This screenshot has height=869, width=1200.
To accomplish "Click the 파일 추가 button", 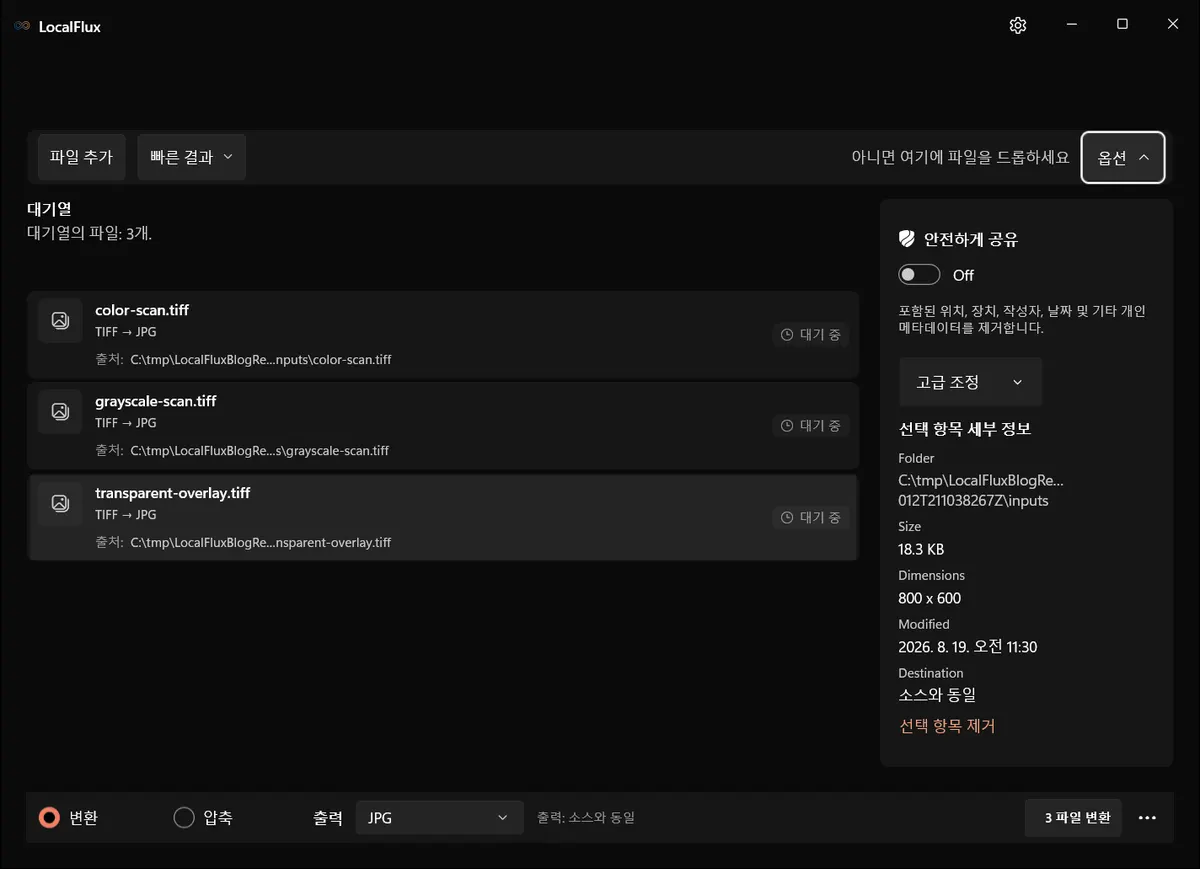I will (81, 157).
